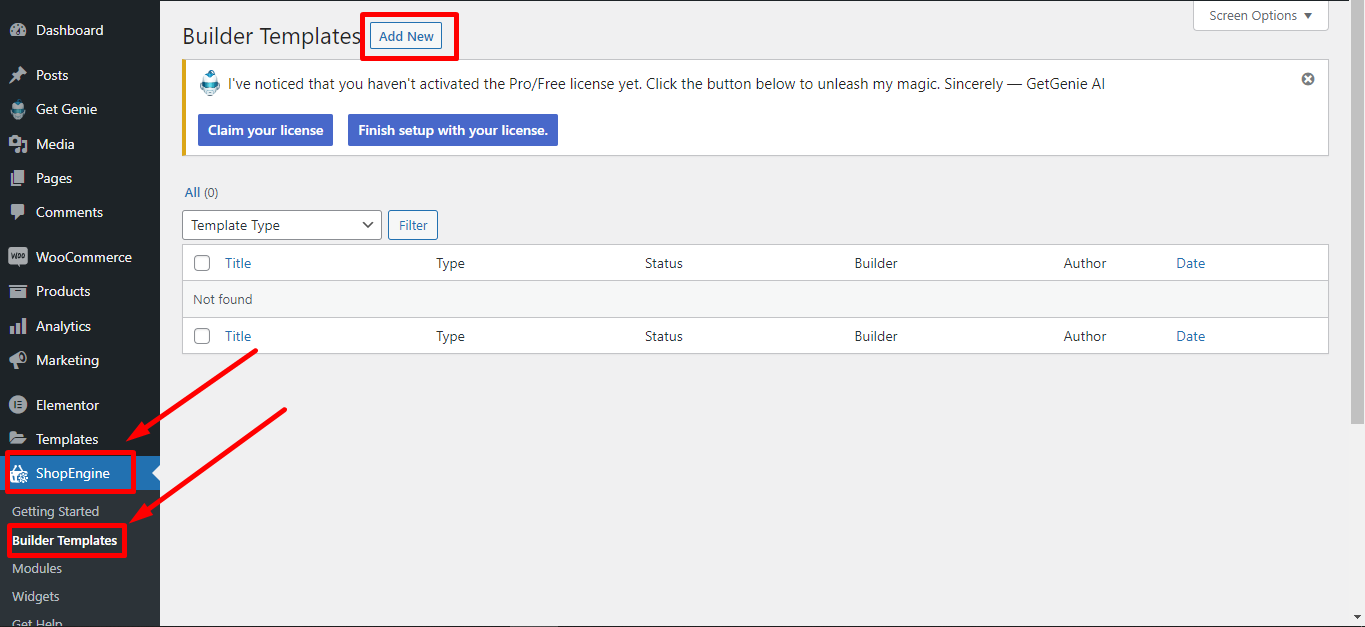Sort by Date in table header
The height and width of the screenshot is (627, 1365).
(x=1190, y=263)
